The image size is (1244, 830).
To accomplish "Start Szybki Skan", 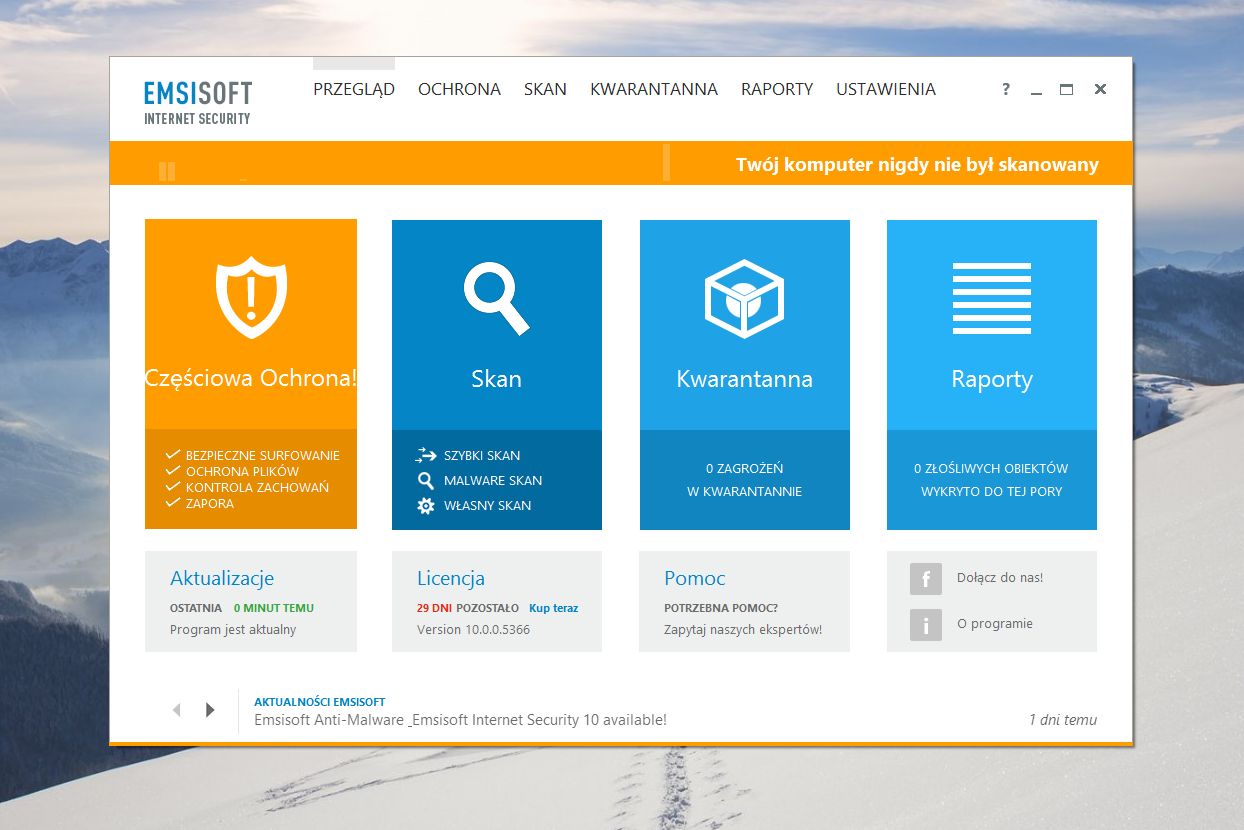I will 482,455.
